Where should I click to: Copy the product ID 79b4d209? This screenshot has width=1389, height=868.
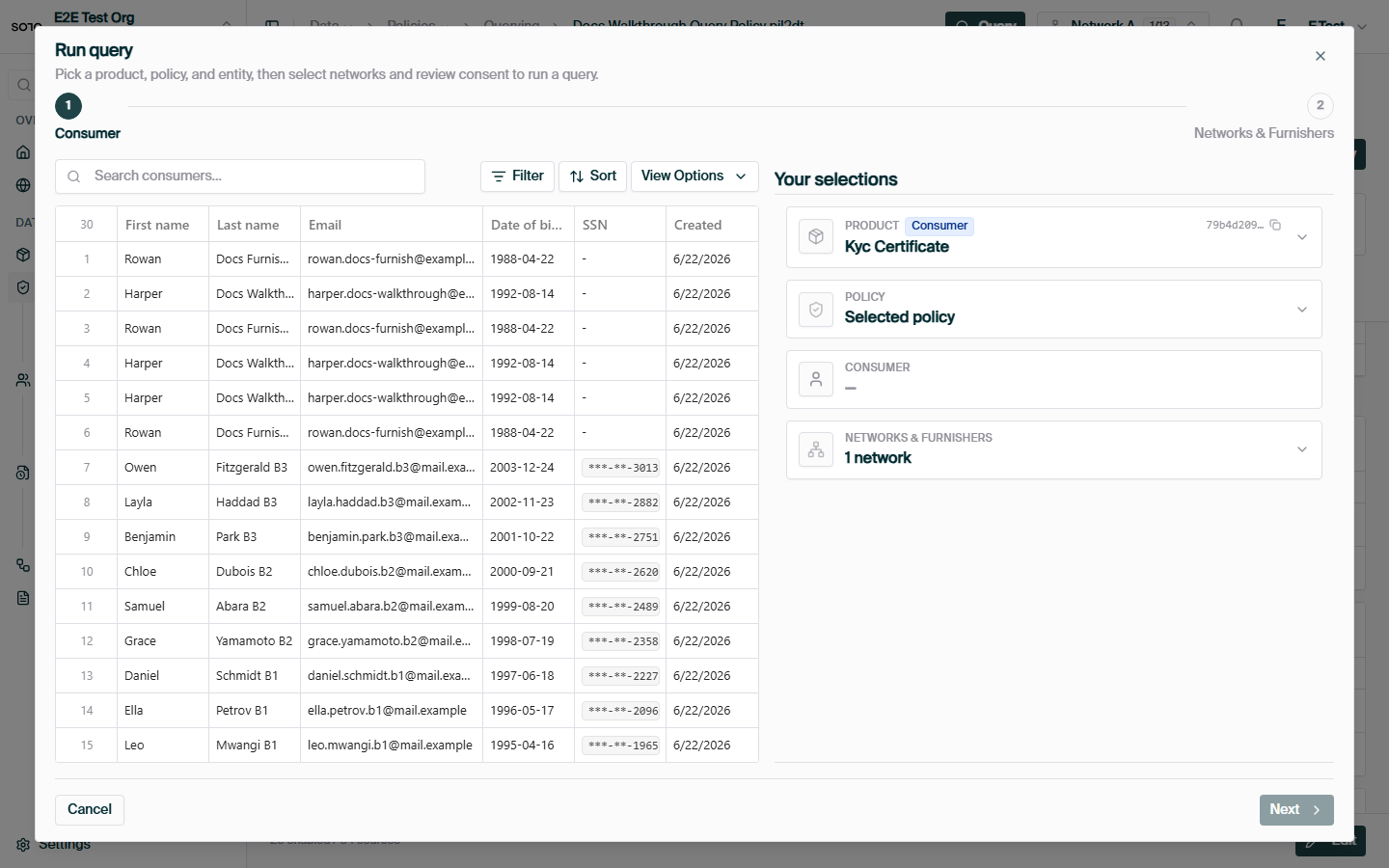1275,225
